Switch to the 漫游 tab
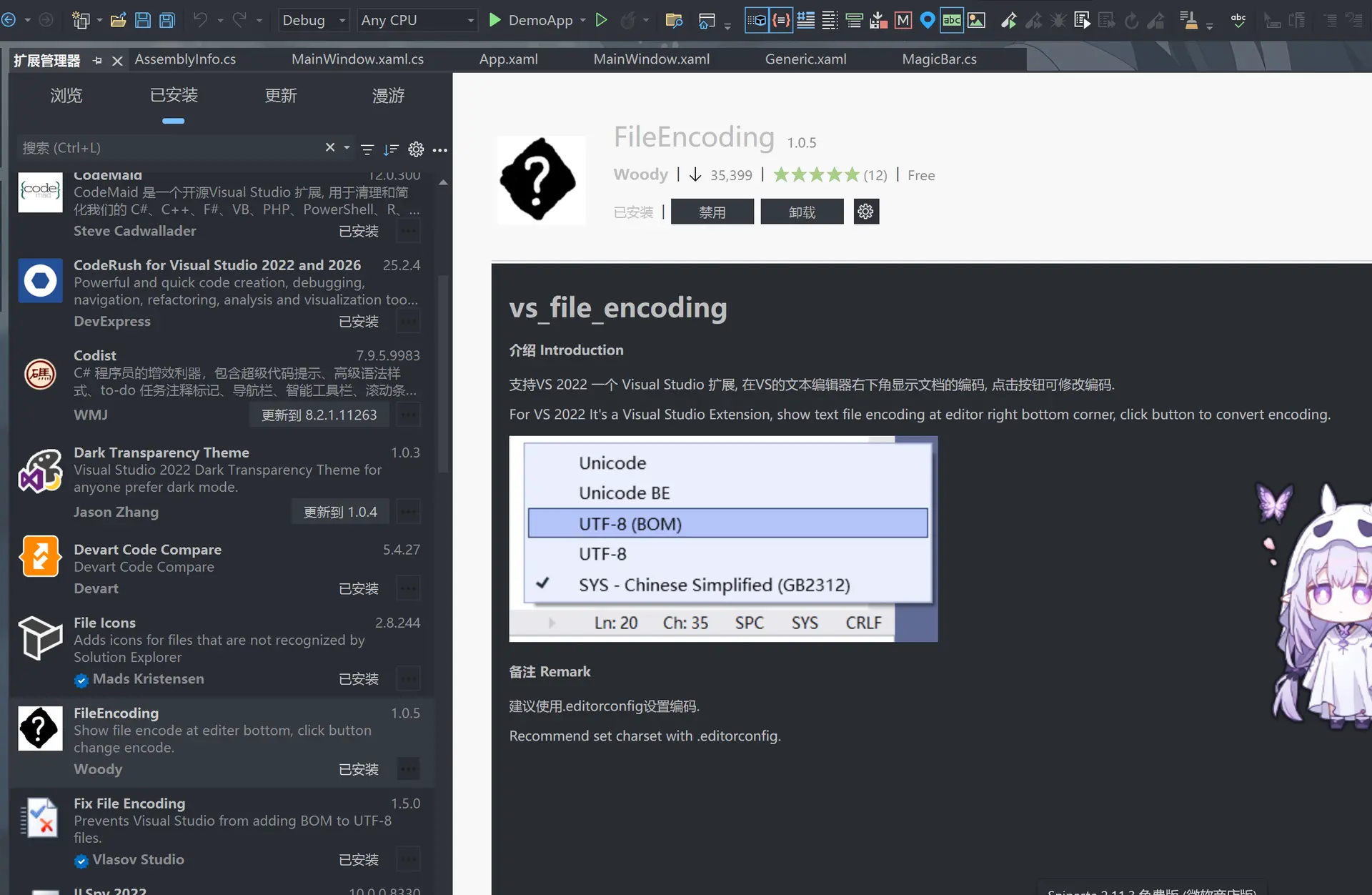Screen dimensions: 1372x895 pos(388,95)
